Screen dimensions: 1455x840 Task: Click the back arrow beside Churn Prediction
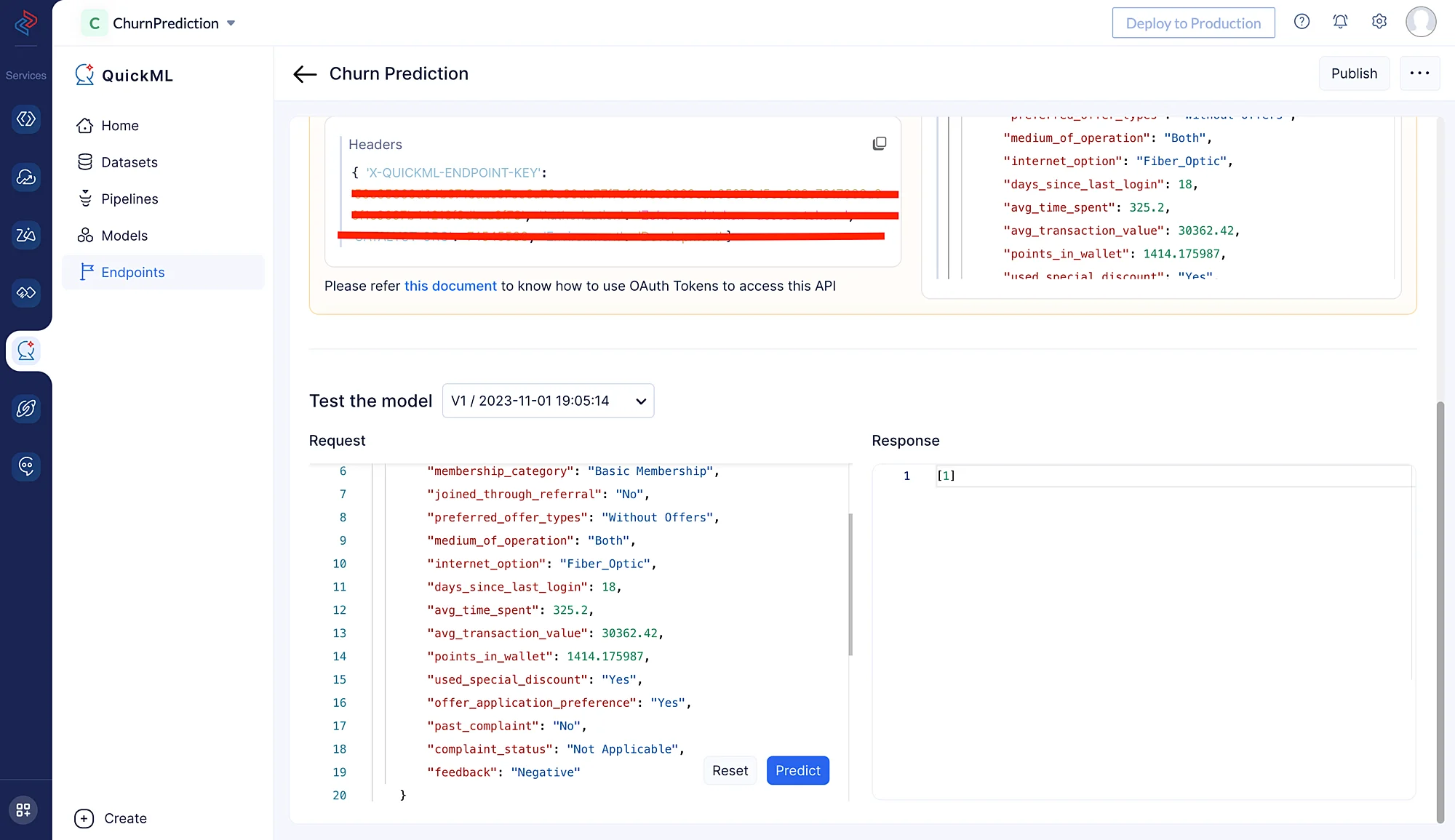[305, 74]
